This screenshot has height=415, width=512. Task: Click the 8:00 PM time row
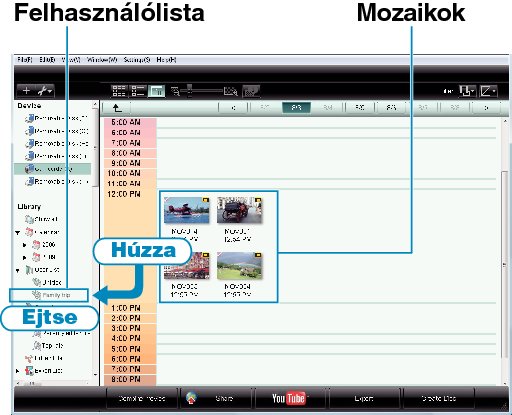[x=130, y=380]
